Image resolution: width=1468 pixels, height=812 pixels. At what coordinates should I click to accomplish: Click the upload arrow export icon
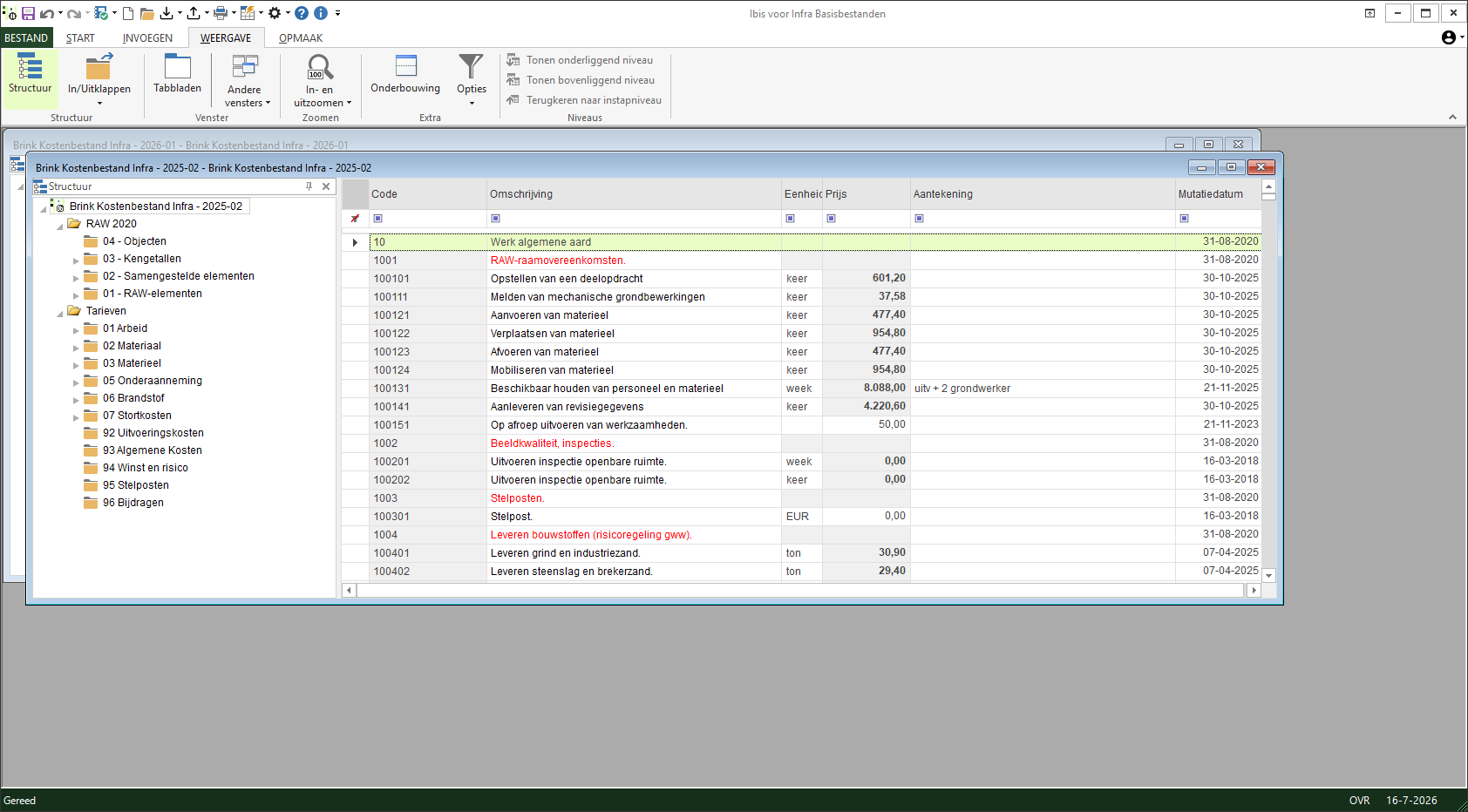click(x=194, y=13)
